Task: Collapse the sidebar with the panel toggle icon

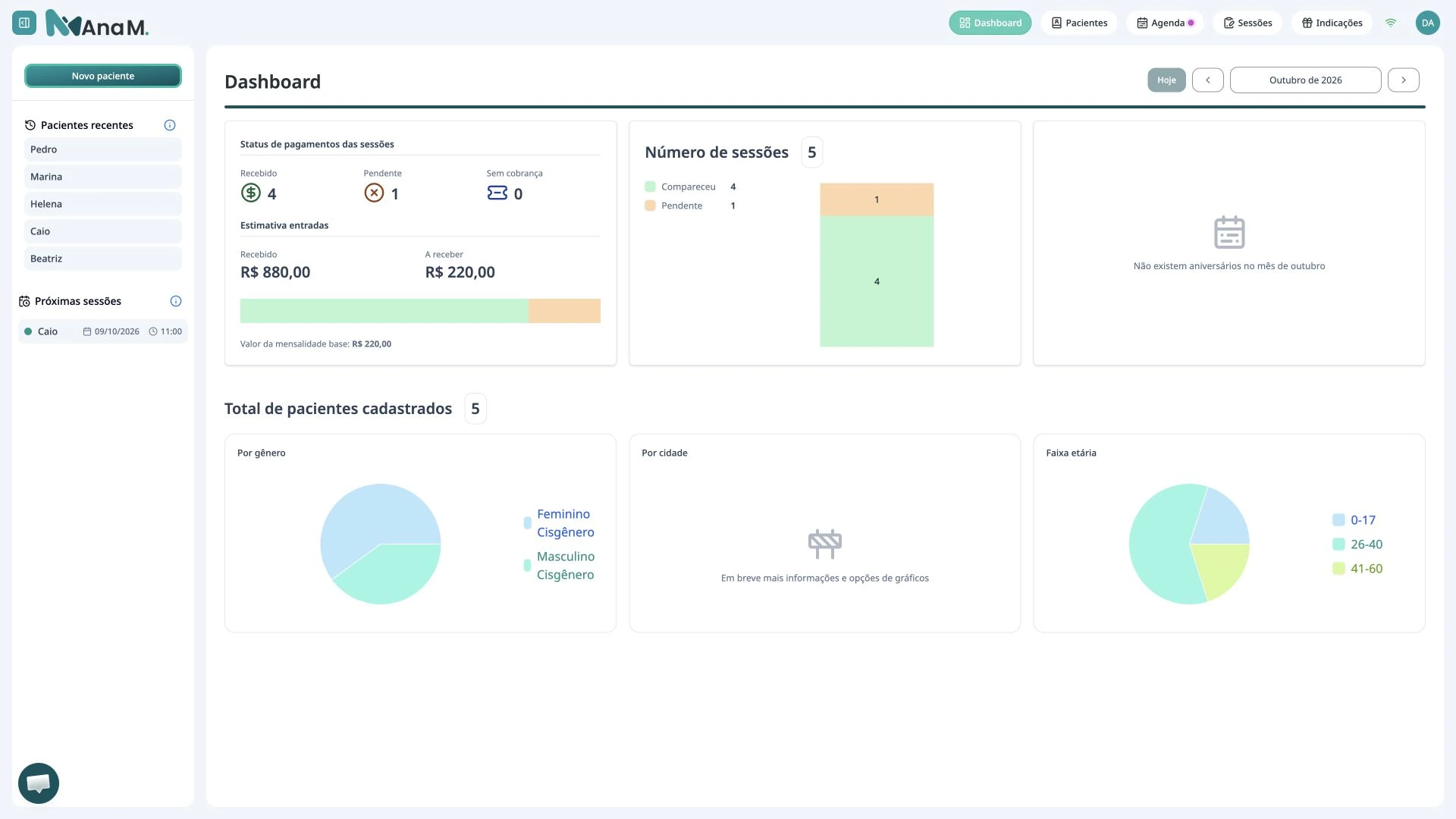Action: [24, 23]
